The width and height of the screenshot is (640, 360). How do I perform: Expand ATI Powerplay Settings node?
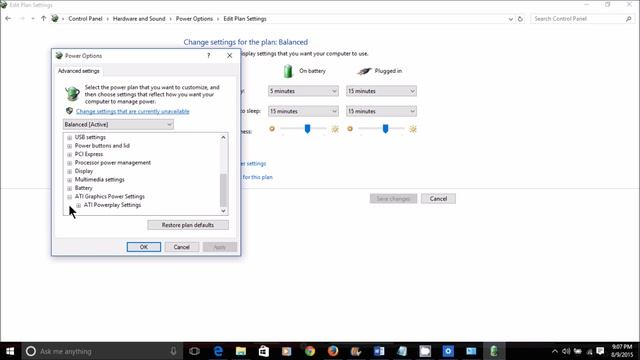click(78, 205)
